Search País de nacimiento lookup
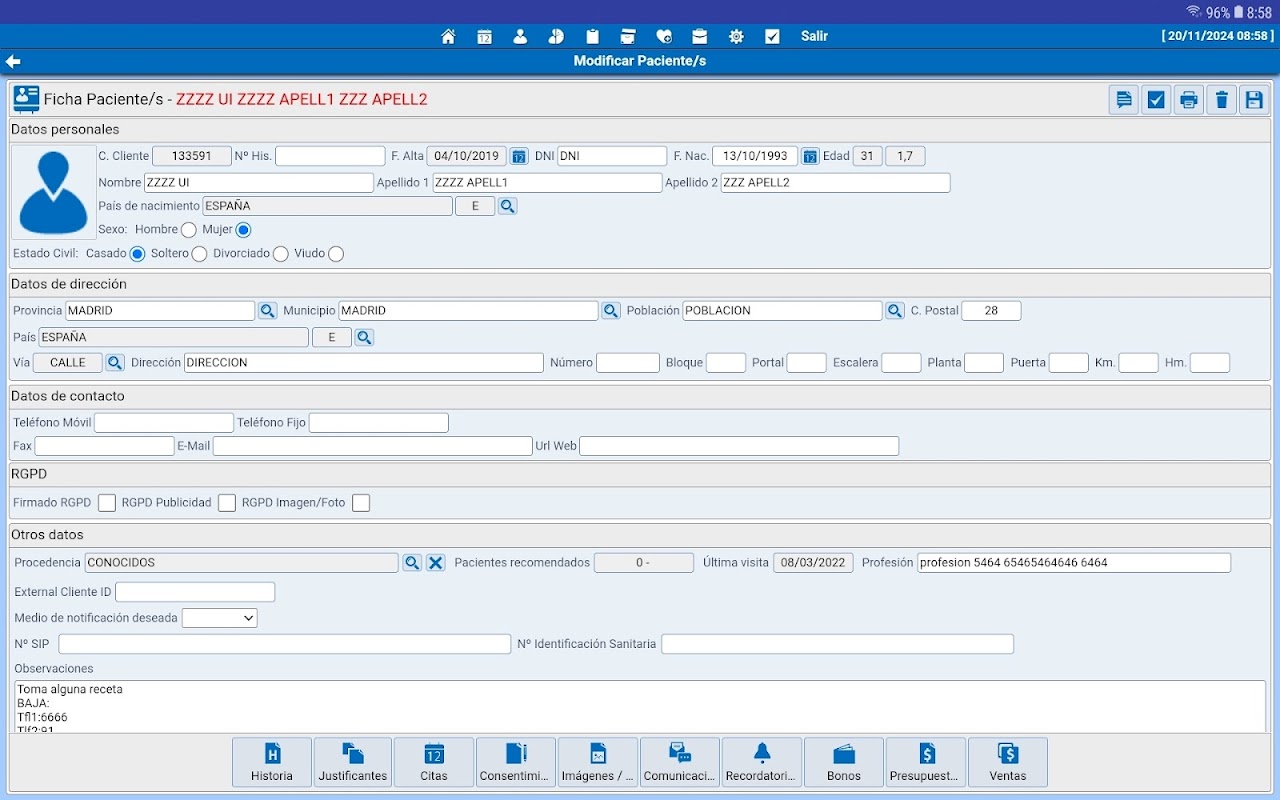This screenshot has width=1280, height=800. pos(507,207)
